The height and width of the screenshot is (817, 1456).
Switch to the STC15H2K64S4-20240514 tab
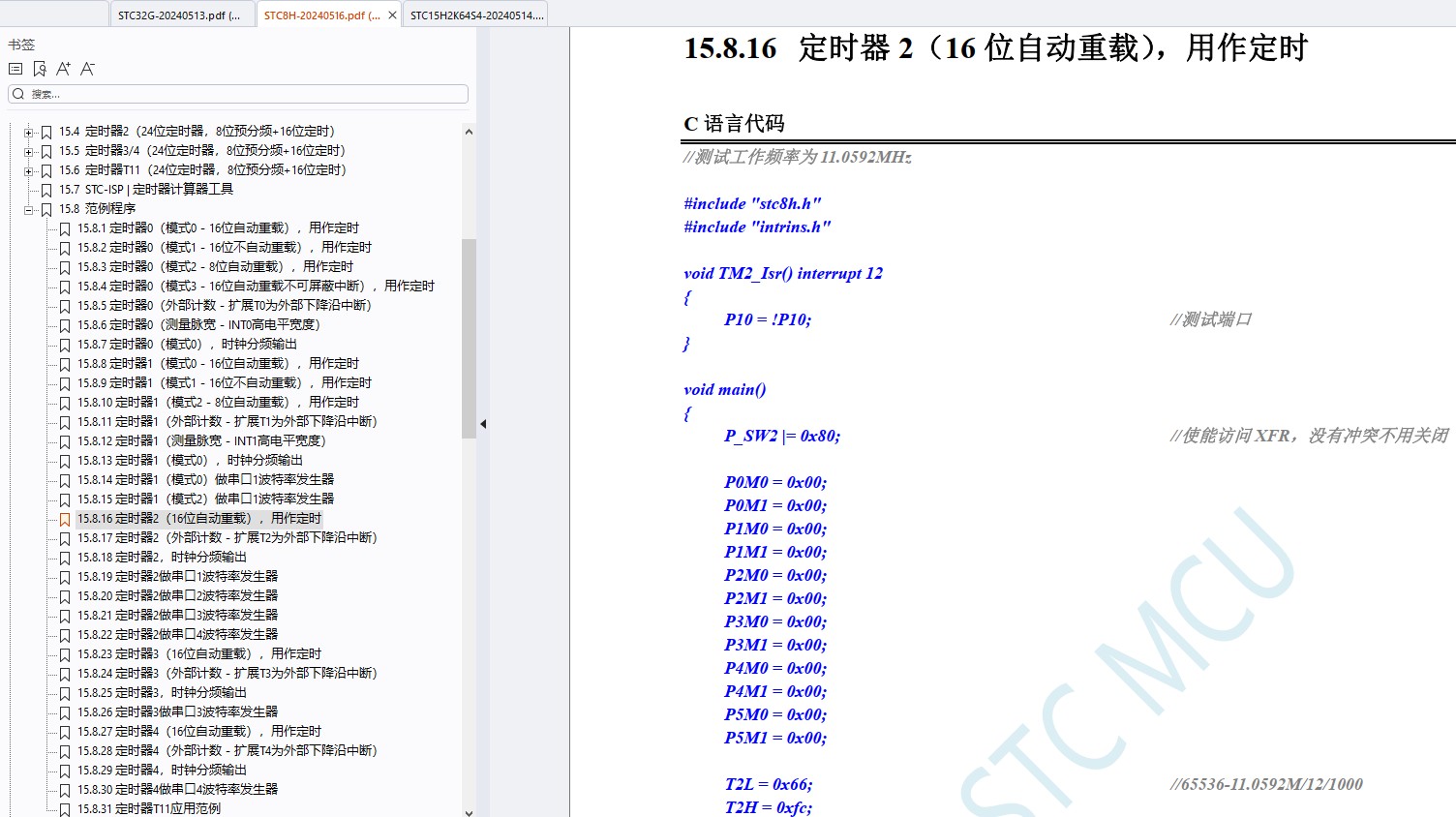pyautogui.click(x=477, y=15)
